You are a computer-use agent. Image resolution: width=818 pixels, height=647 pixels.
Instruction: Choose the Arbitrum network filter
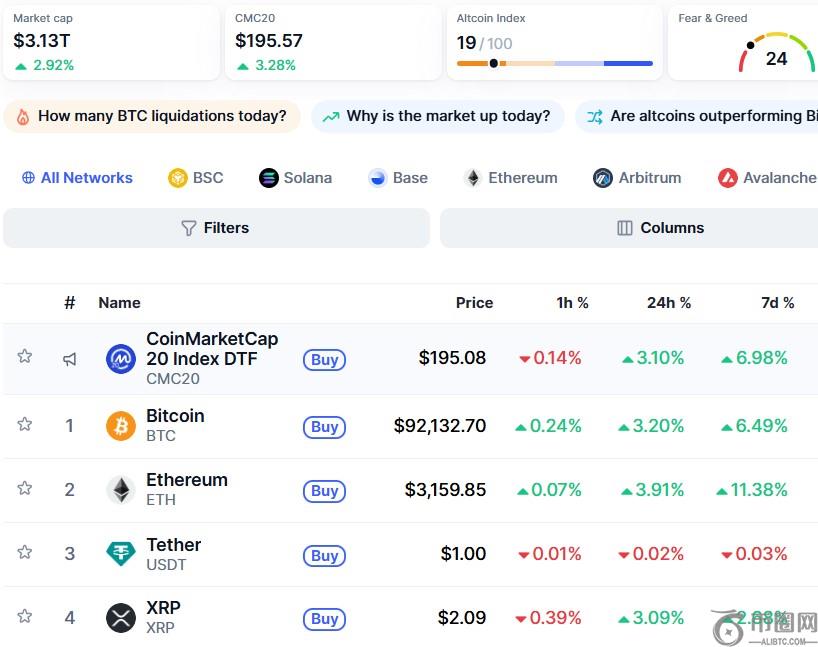tap(637, 178)
